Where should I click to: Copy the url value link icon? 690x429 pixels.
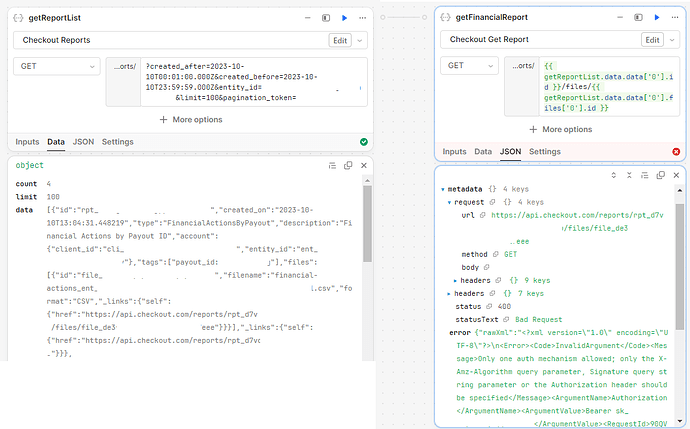[x=482, y=215]
